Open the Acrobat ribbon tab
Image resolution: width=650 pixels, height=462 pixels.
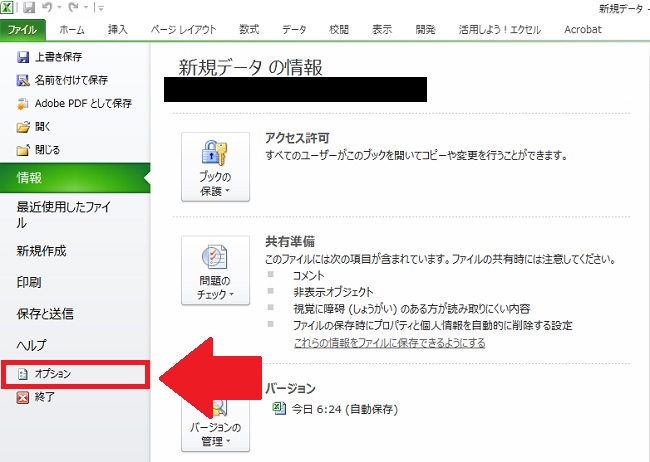[583, 30]
